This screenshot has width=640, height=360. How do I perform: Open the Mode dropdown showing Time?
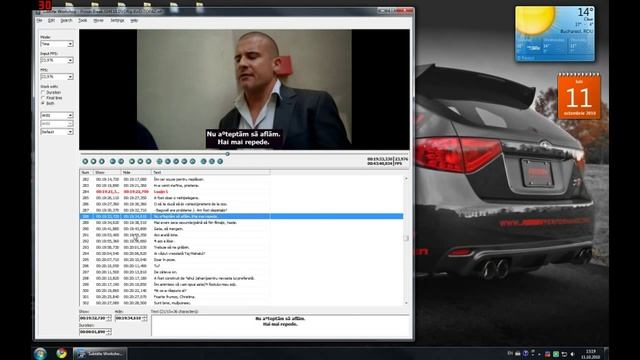57,44
